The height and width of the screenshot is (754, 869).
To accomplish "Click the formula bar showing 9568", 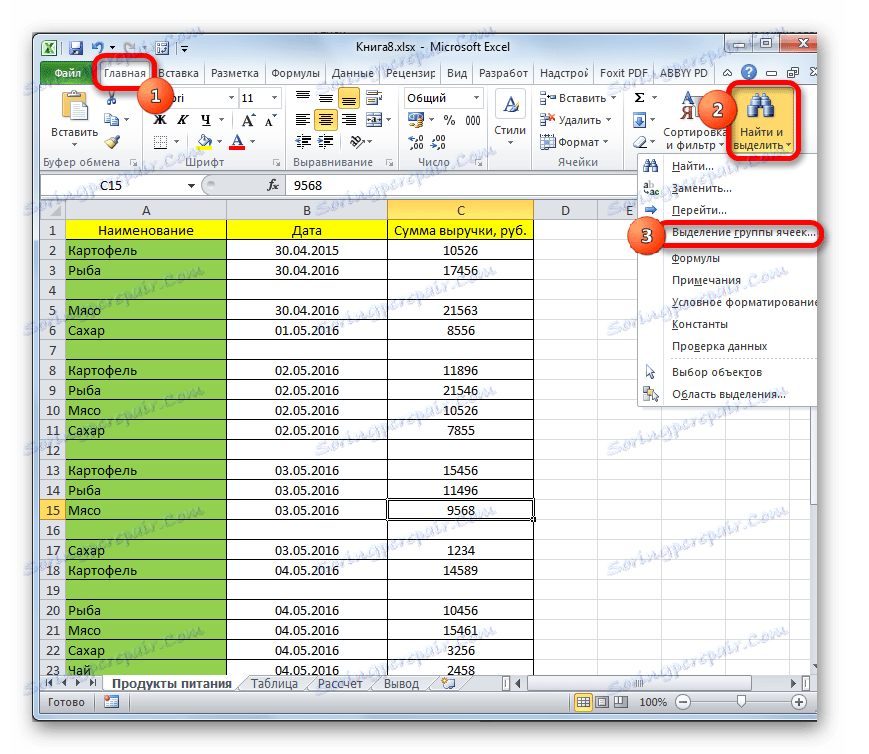I will pyautogui.click(x=460, y=185).
